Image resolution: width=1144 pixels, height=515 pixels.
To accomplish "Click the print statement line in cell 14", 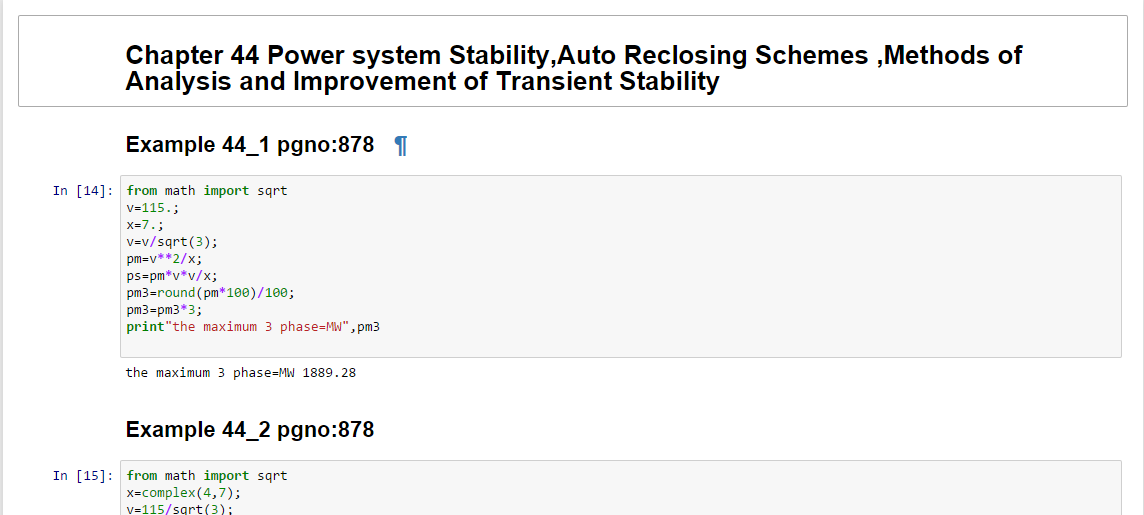I will coord(253,327).
